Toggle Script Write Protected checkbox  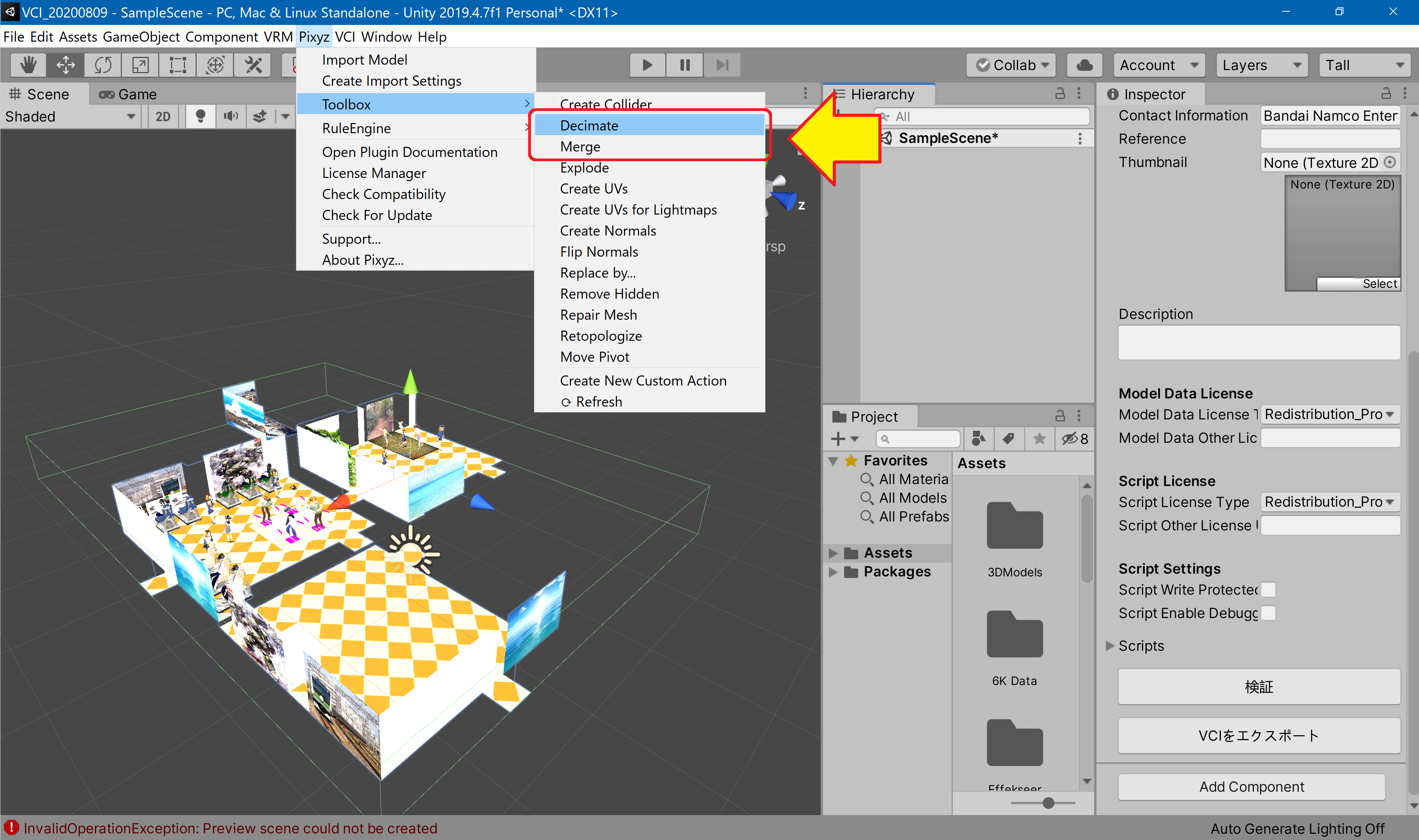pyautogui.click(x=1268, y=590)
